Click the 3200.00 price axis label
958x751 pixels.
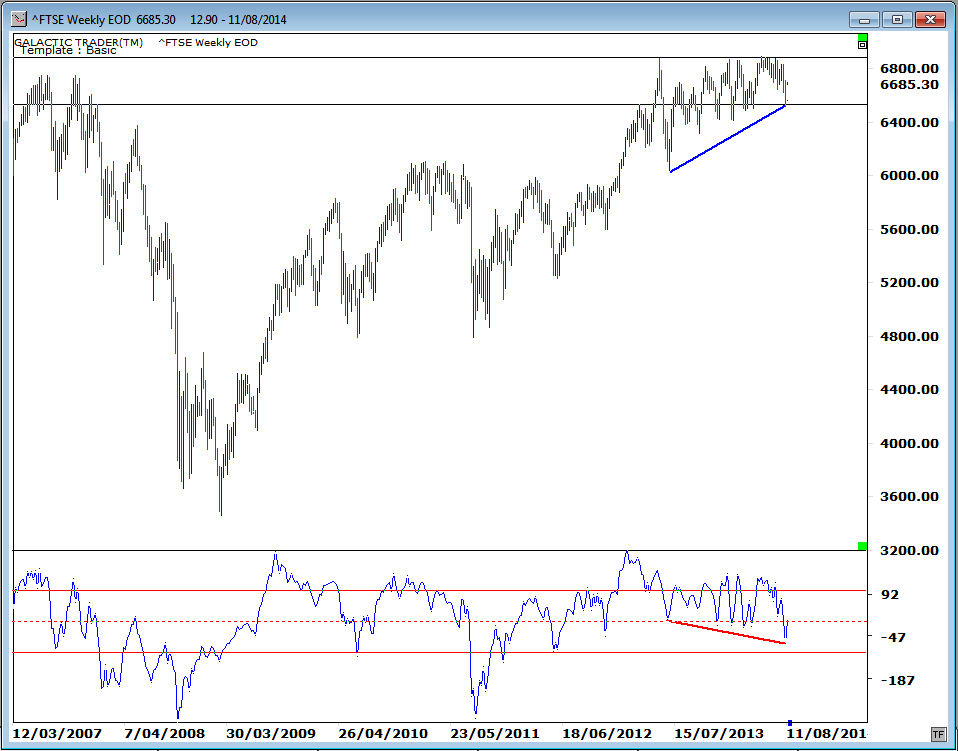point(909,551)
